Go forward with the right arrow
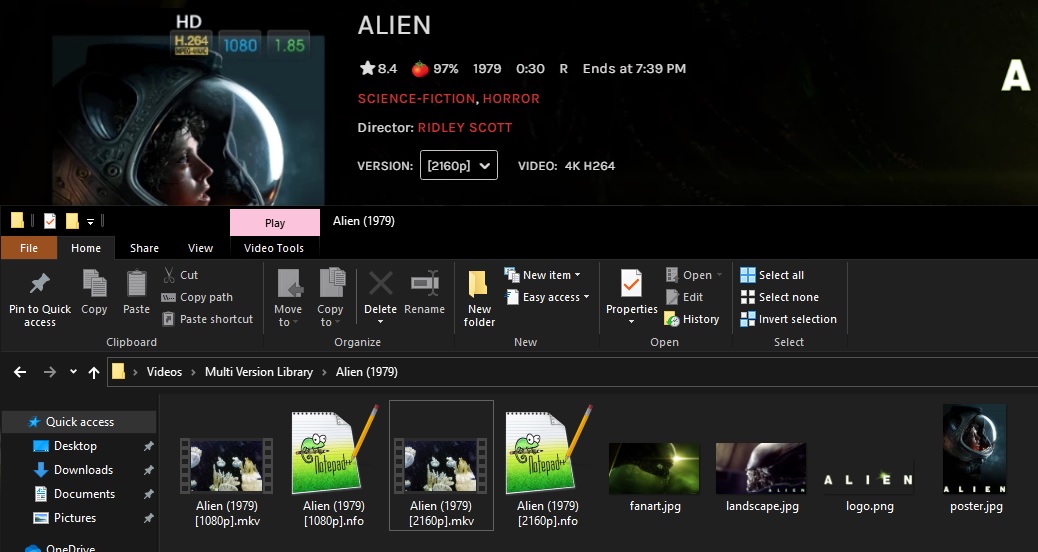 tap(50, 372)
